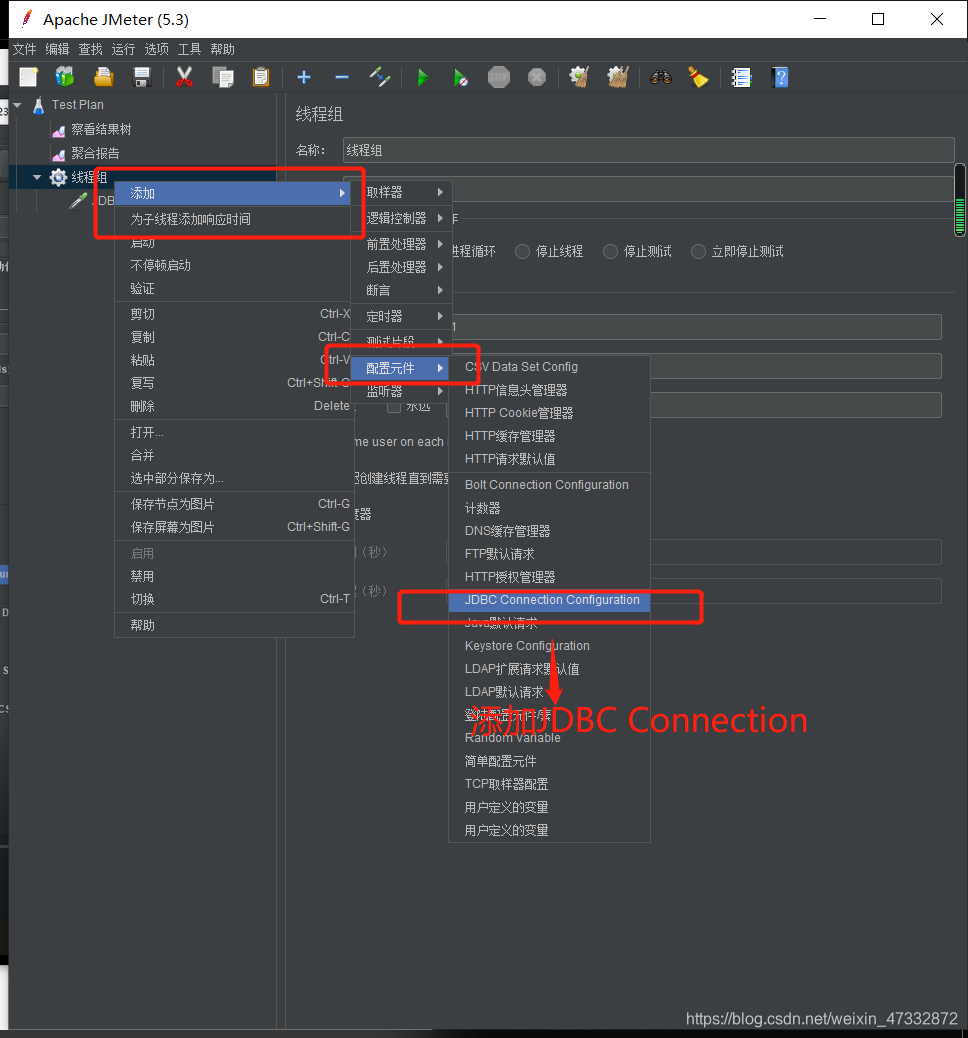This screenshot has width=968, height=1038.
Task: Click the 名称 input field
Action: click(x=649, y=150)
